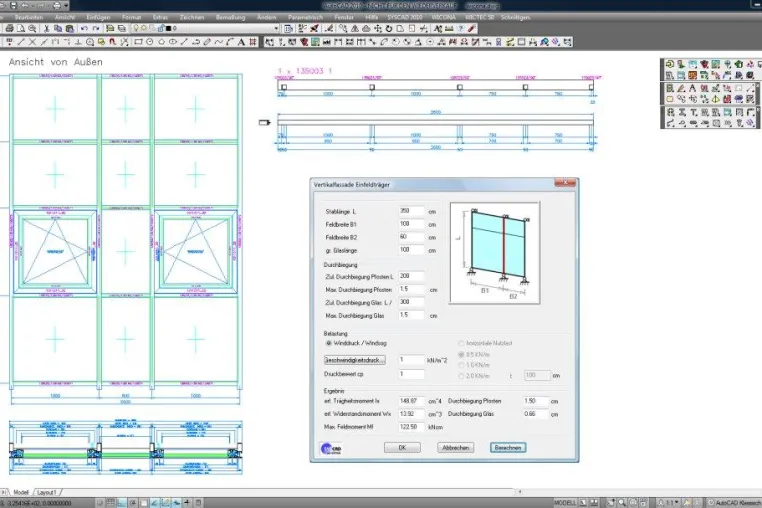This screenshot has width=762, height=508.
Task: Select the 0.5 KN/m radio option
Action: click(461, 354)
